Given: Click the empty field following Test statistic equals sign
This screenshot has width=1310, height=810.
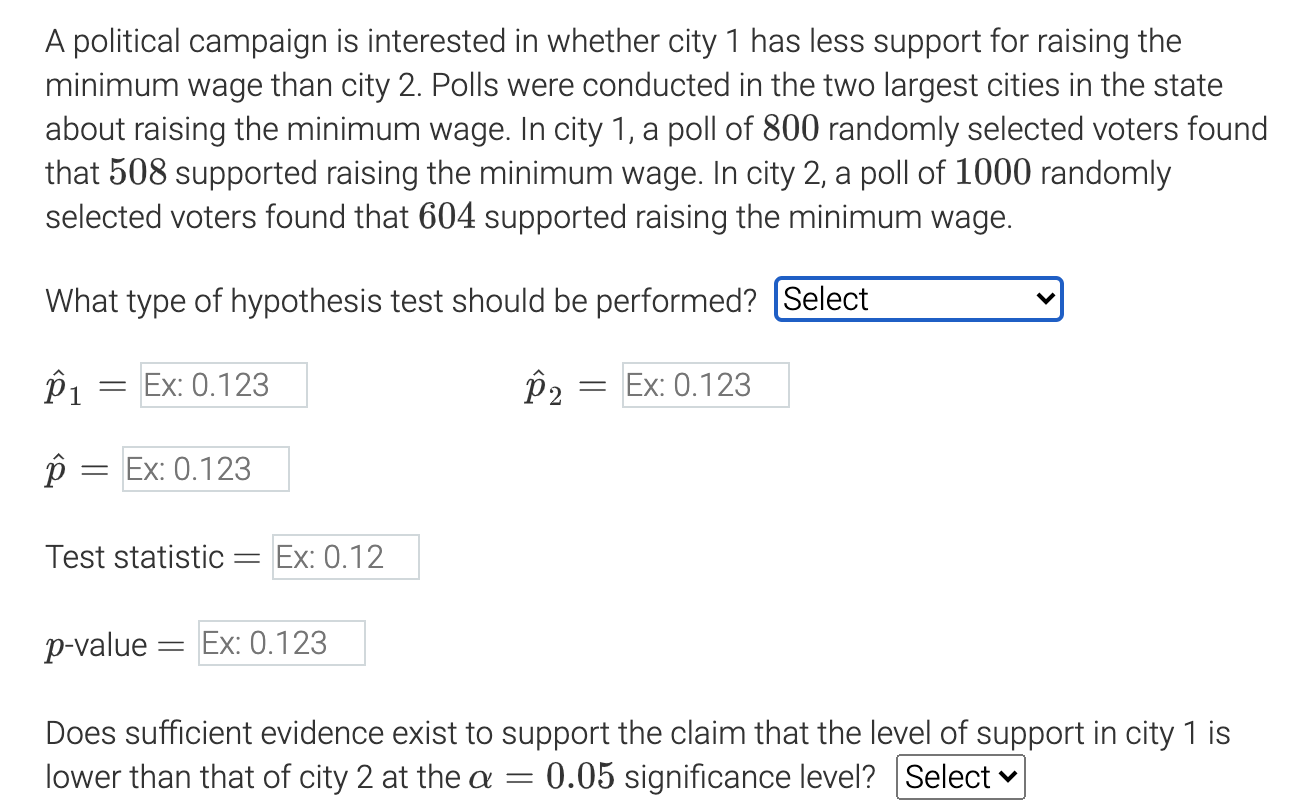Looking at the screenshot, I should coord(344,557).
